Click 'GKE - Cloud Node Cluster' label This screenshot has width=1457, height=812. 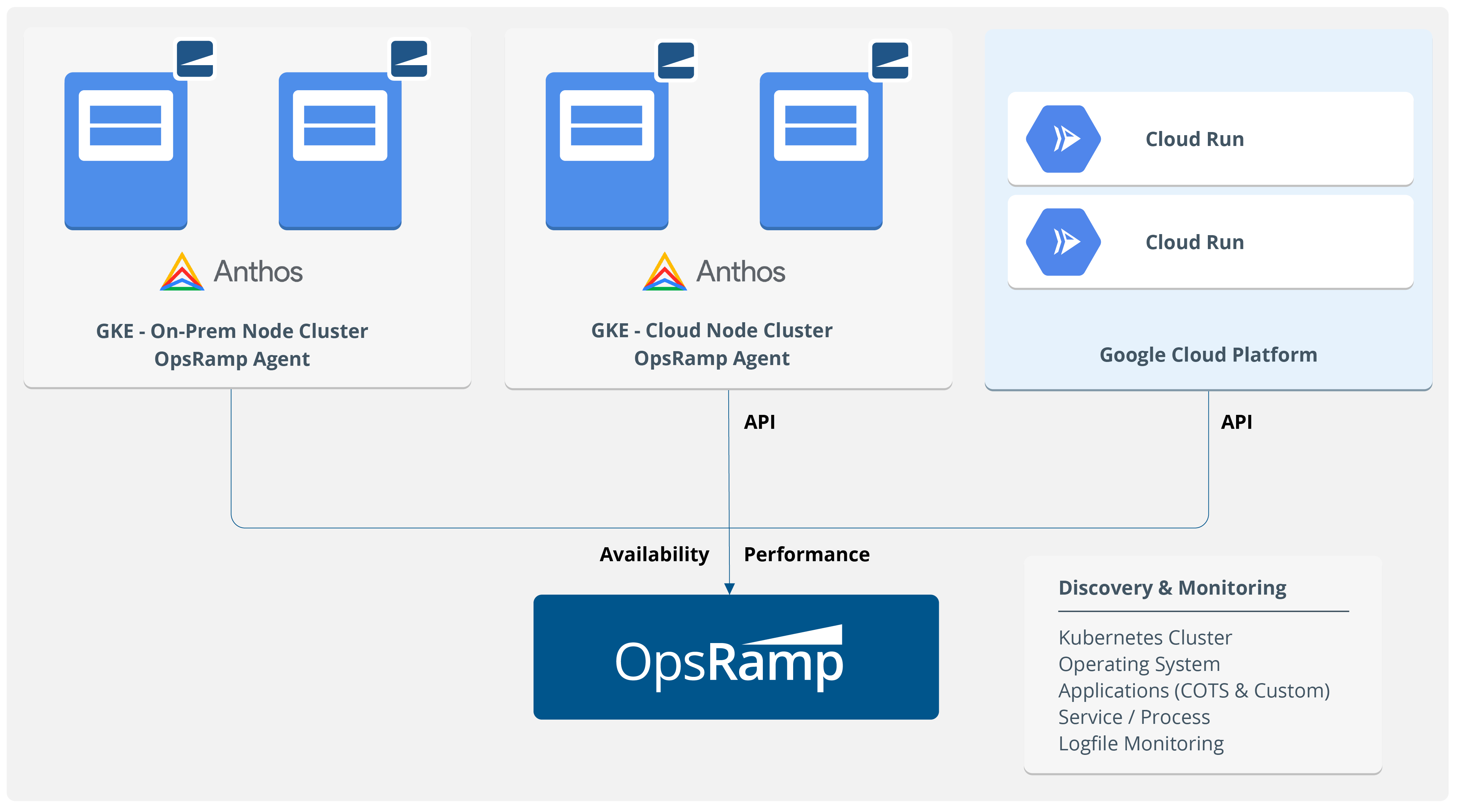click(712, 330)
